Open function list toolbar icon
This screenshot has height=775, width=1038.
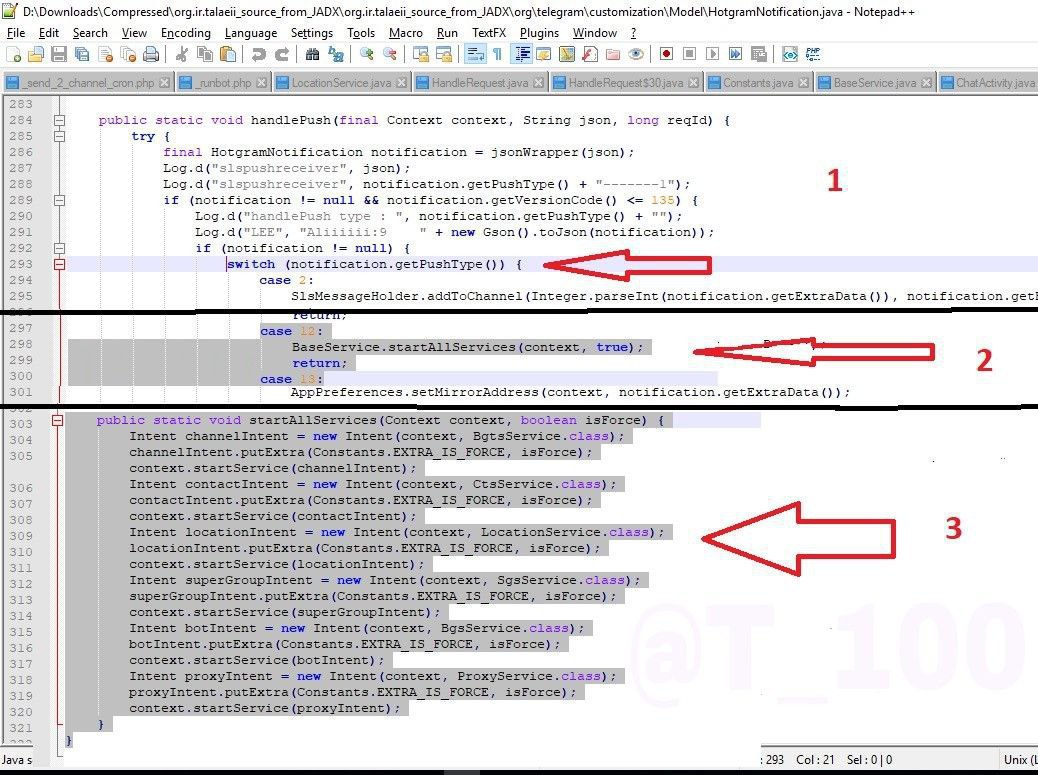[590, 54]
